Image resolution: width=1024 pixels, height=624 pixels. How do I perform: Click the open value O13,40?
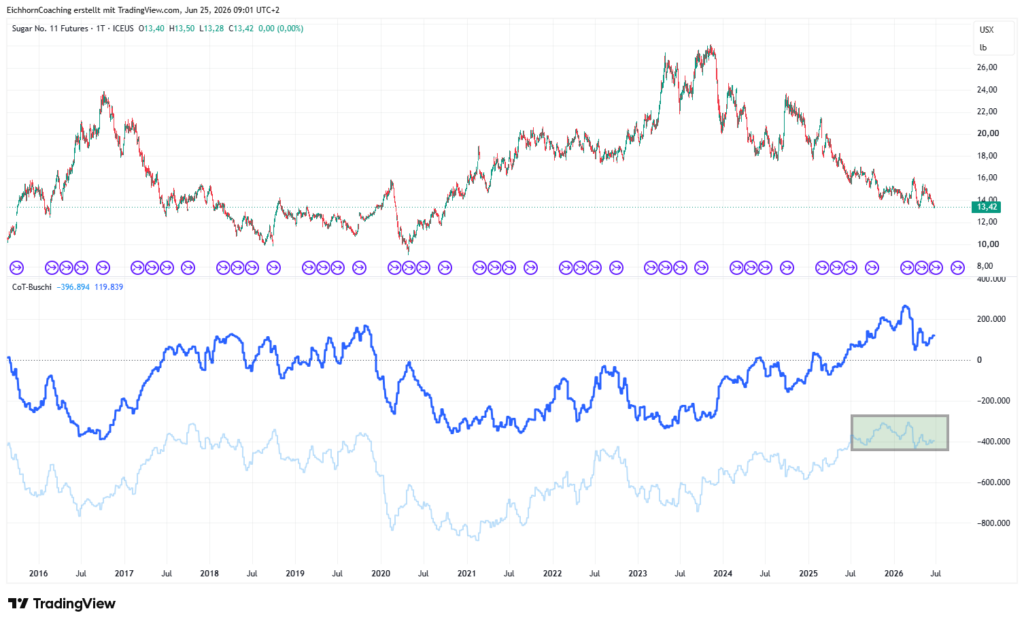(152, 29)
